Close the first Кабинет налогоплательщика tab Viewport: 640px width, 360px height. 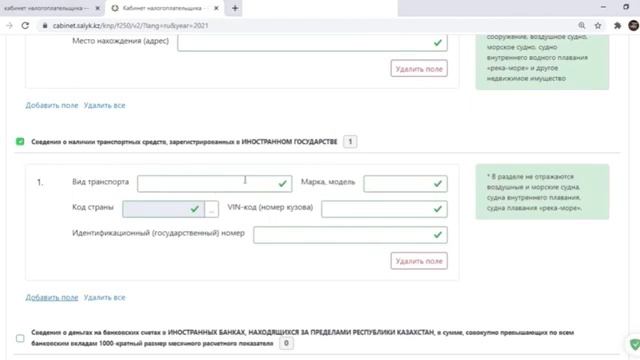tap(98, 8)
